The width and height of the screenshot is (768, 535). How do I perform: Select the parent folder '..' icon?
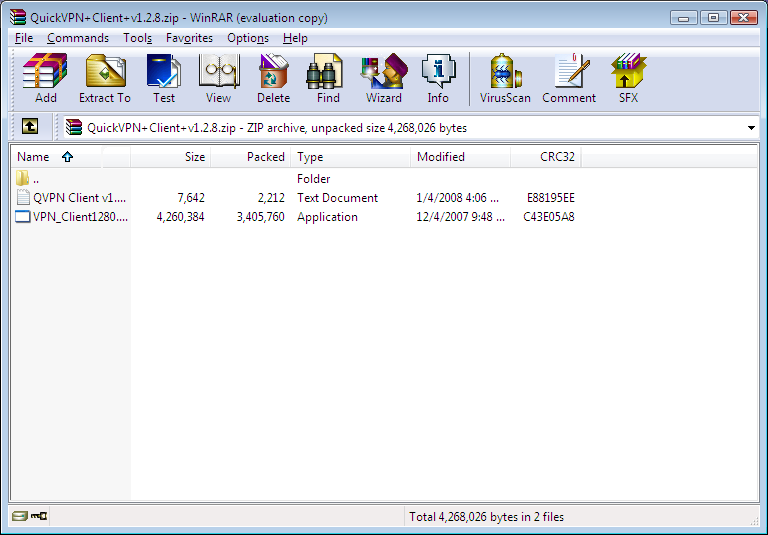click(23, 178)
